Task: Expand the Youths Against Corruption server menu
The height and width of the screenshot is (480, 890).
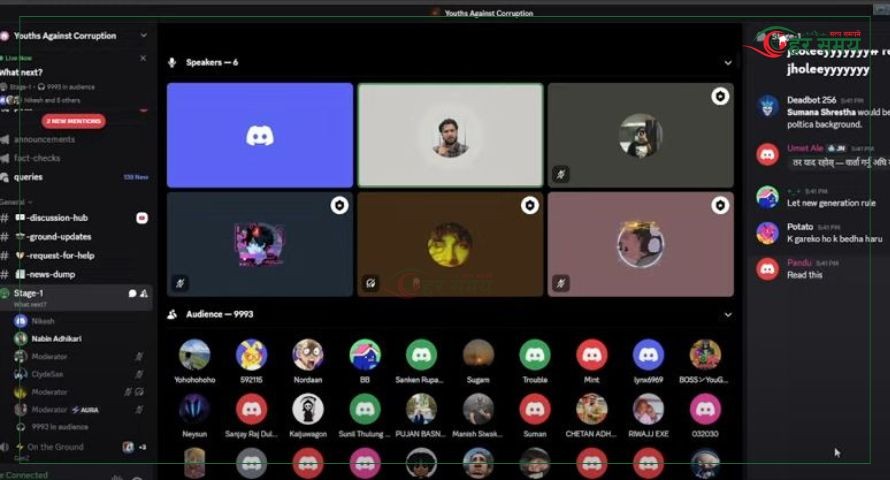Action: tap(144, 36)
